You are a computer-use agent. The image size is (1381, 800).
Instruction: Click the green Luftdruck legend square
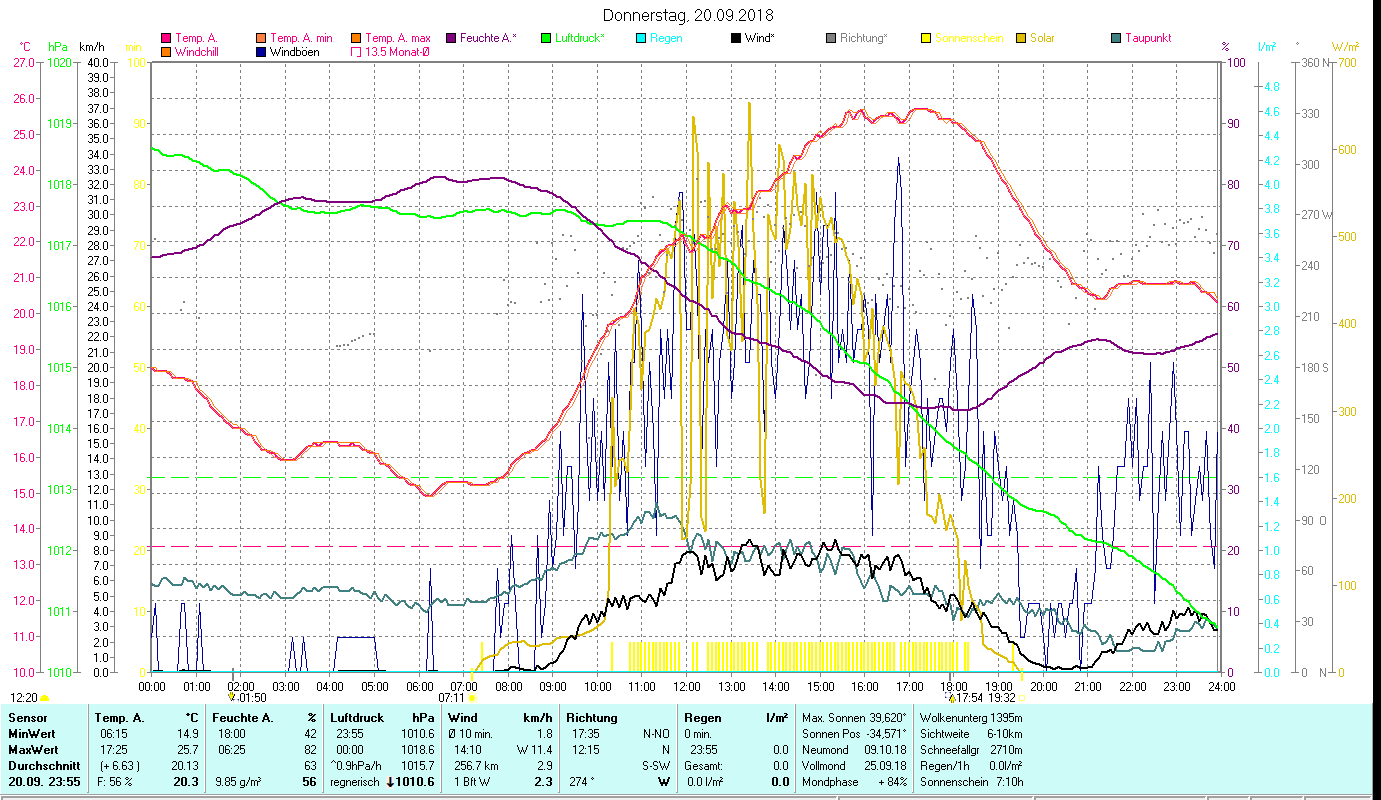click(546, 38)
